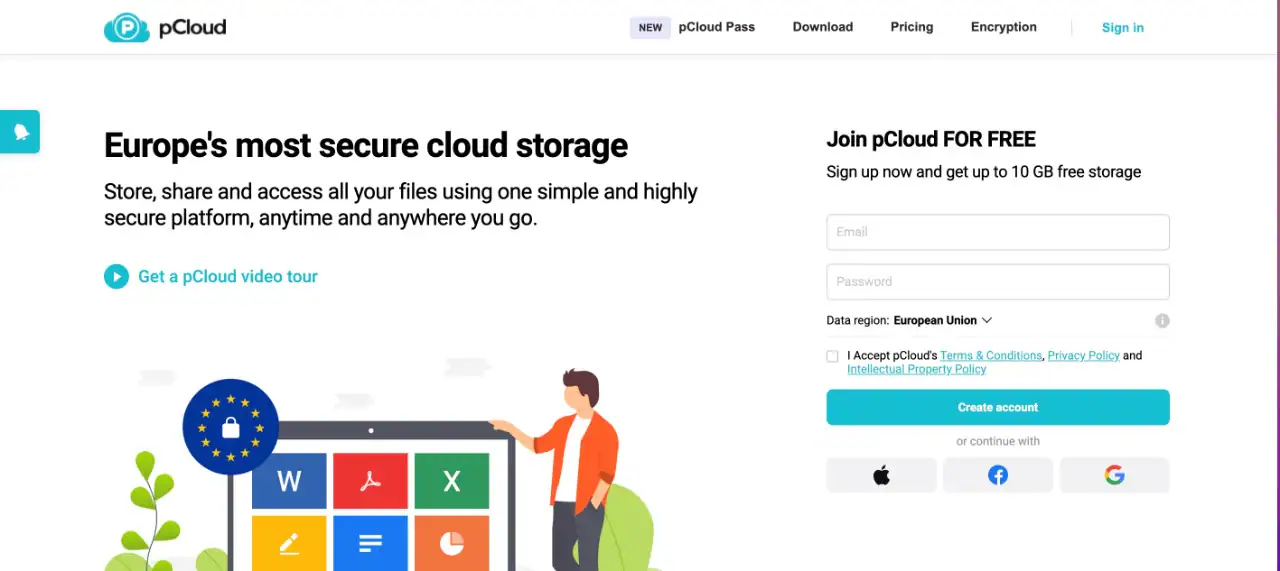
Task: Click the NEW badge beside pCloud Pass
Action: click(650, 28)
